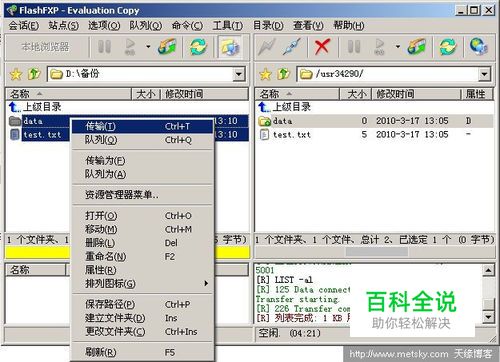Viewport: 500px width, 362px height.
Task: Open the 帮助(H) menu
Action: coord(349,25)
